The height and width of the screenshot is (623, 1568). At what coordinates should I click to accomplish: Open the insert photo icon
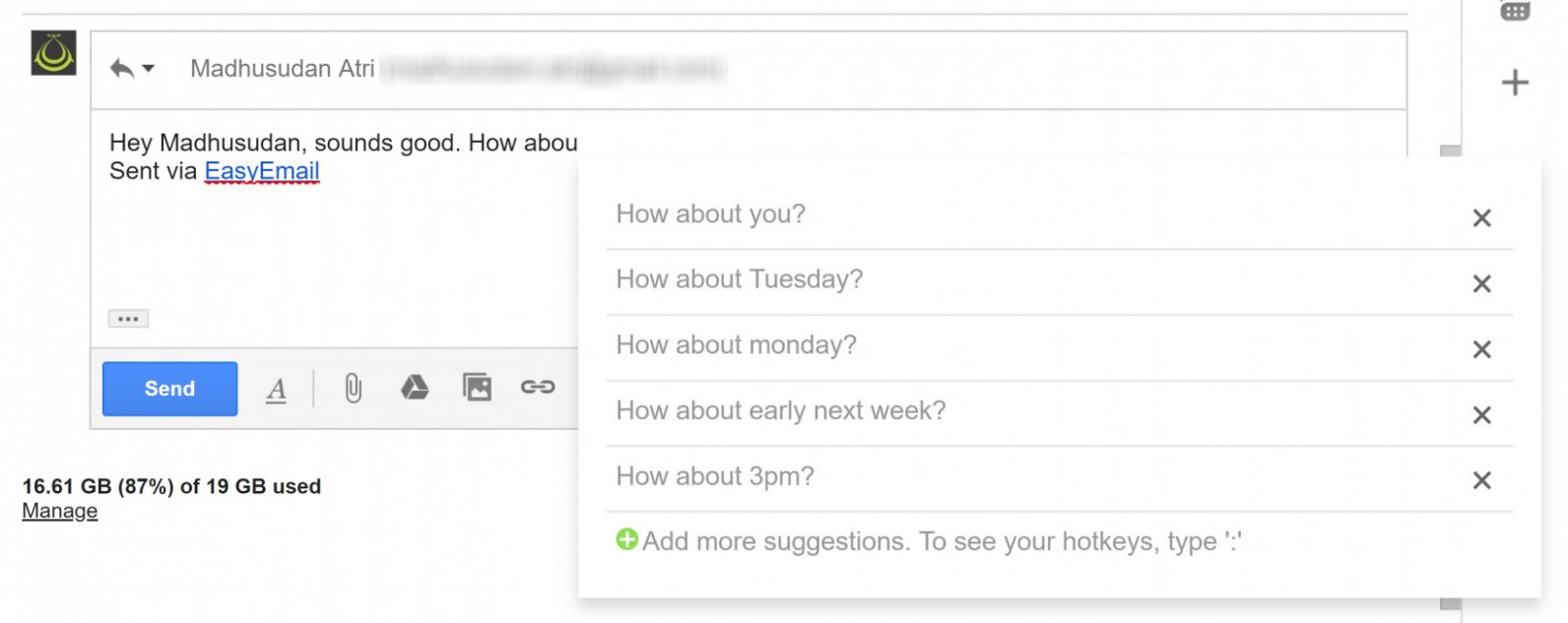[x=477, y=388]
